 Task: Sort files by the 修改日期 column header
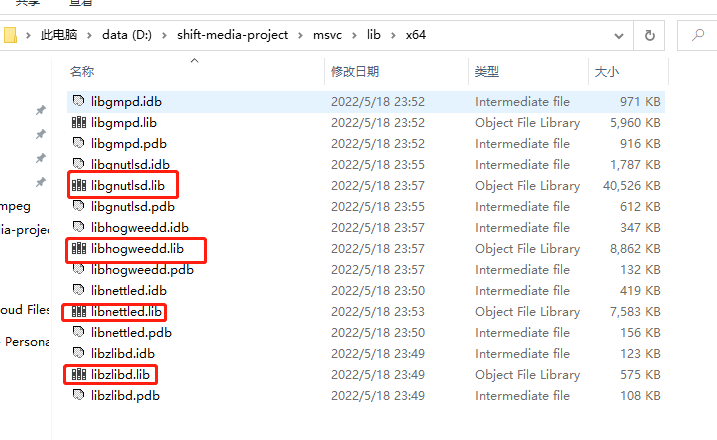point(355,72)
